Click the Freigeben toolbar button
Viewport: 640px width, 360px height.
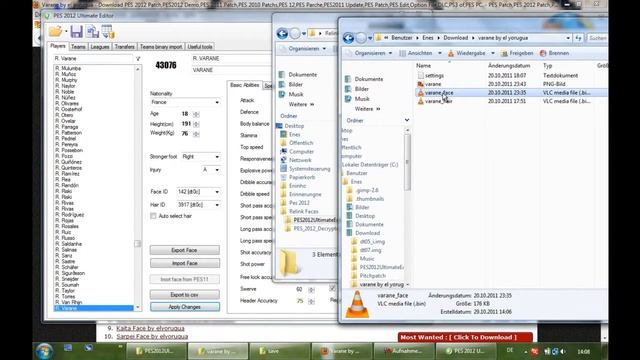(517, 53)
